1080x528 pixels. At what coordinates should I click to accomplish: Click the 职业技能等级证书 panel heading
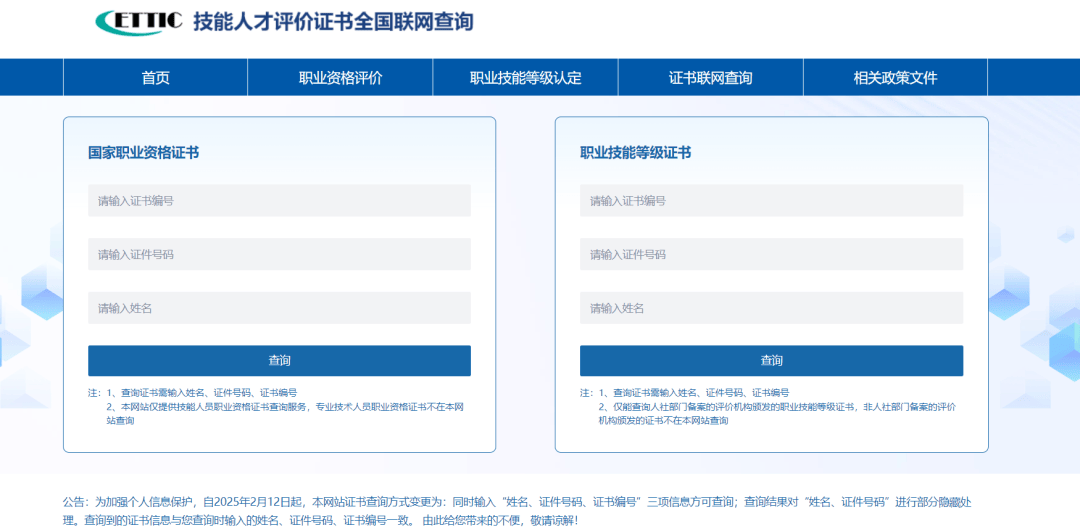click(x=635, y=153)
